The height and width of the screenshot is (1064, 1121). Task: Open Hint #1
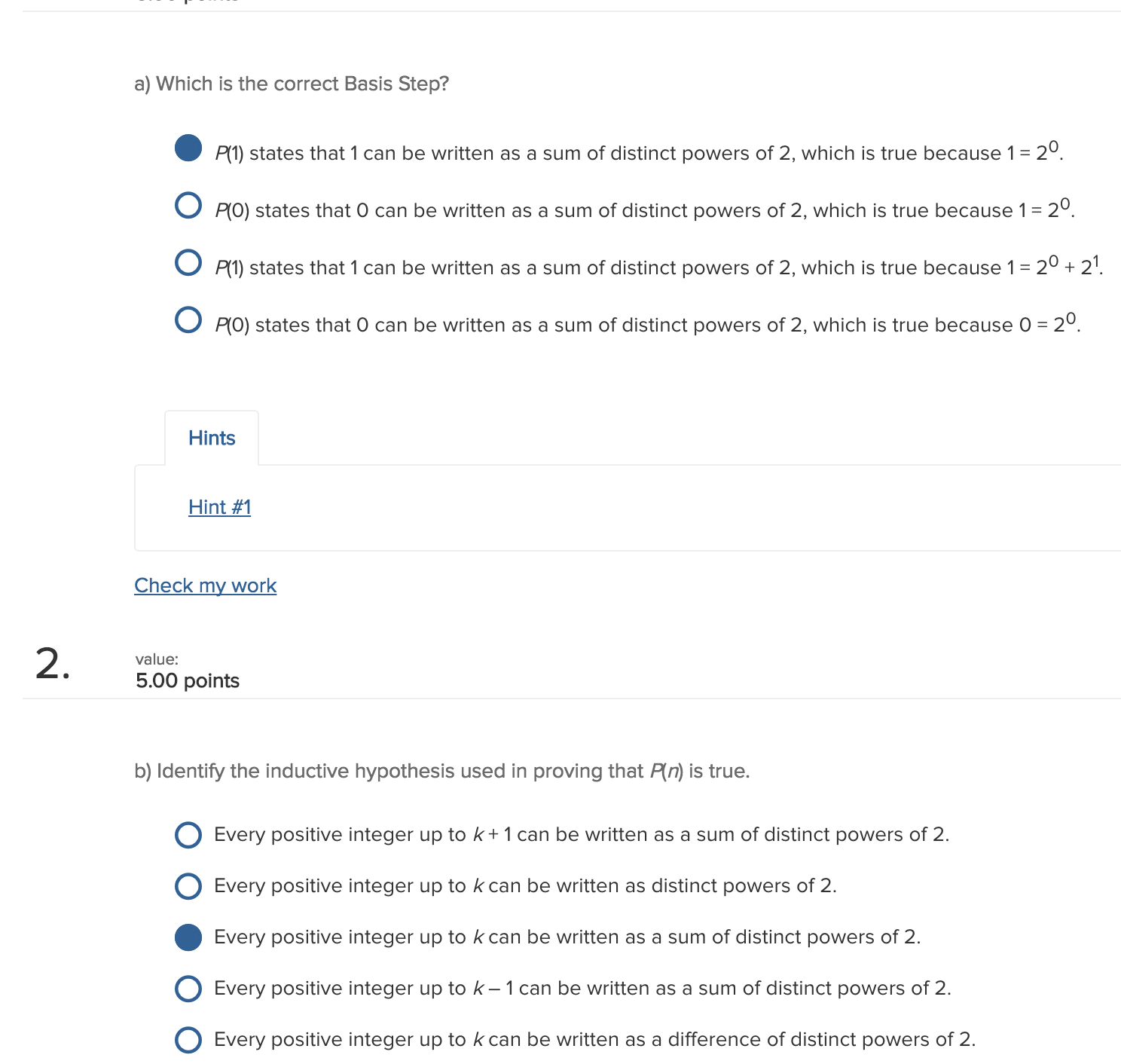(219, 506)
